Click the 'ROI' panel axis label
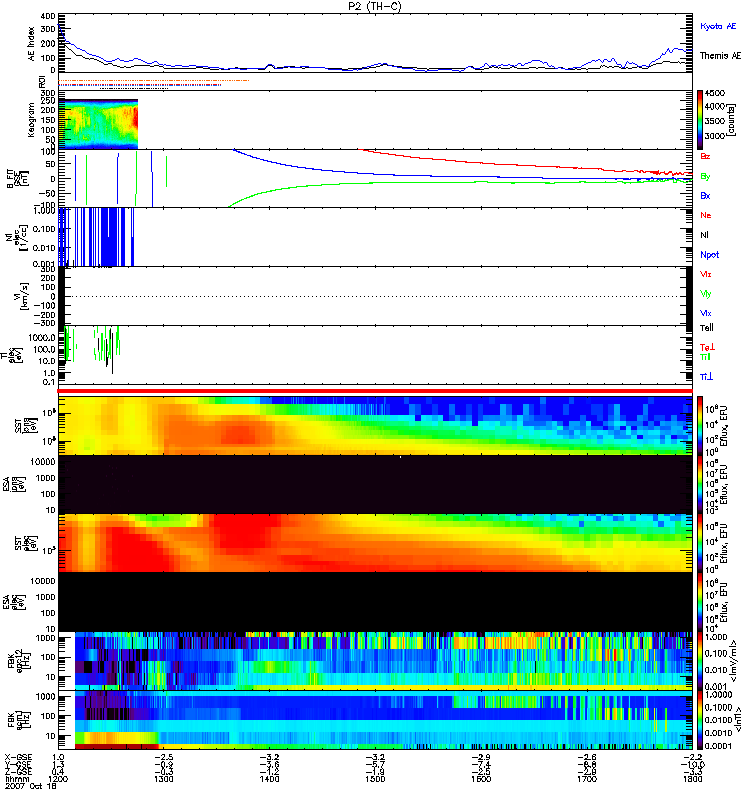The width and height of the screenshot is (750, 800). point(42,81)
